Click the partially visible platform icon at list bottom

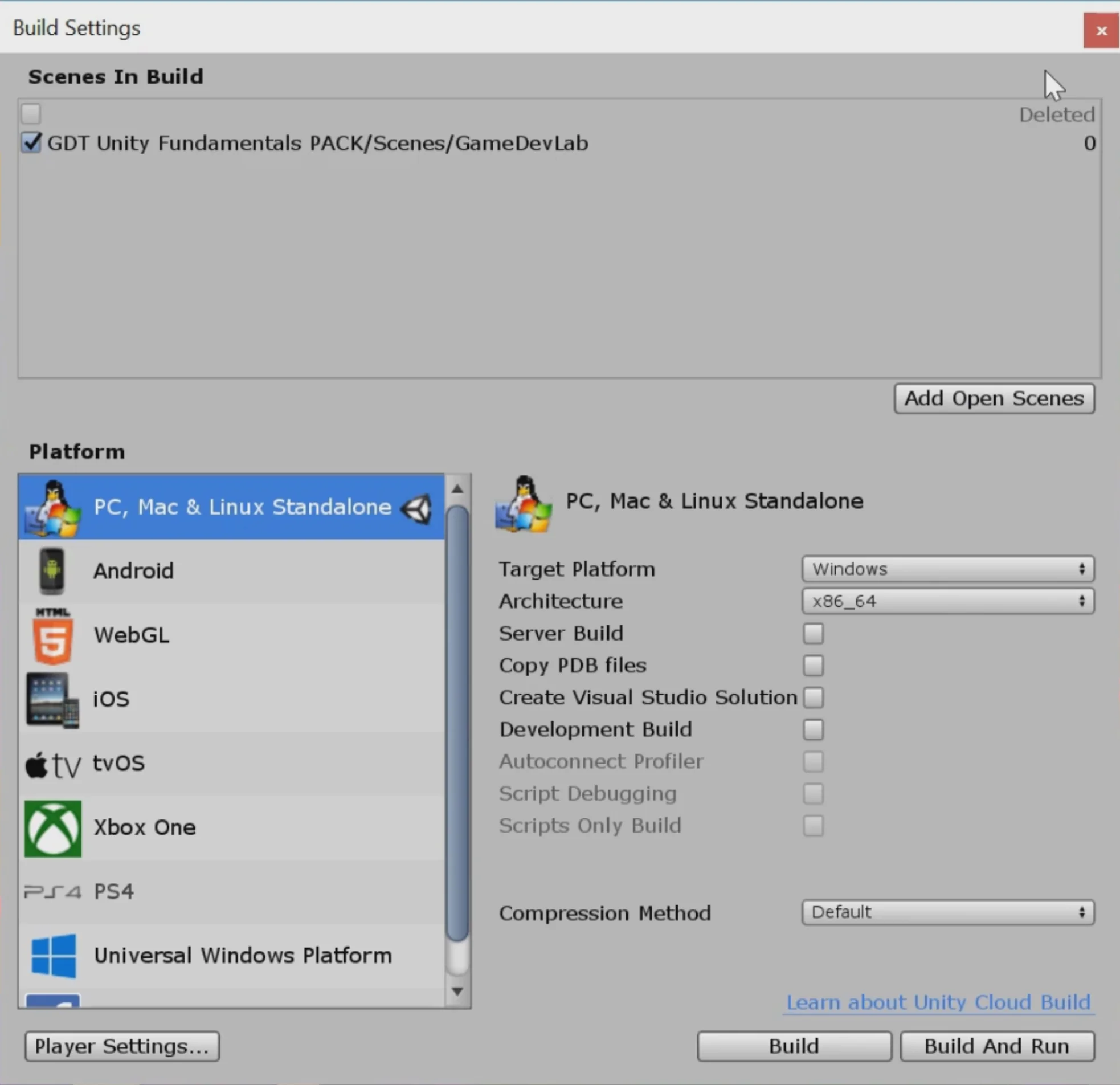[x=52, y=1001]
